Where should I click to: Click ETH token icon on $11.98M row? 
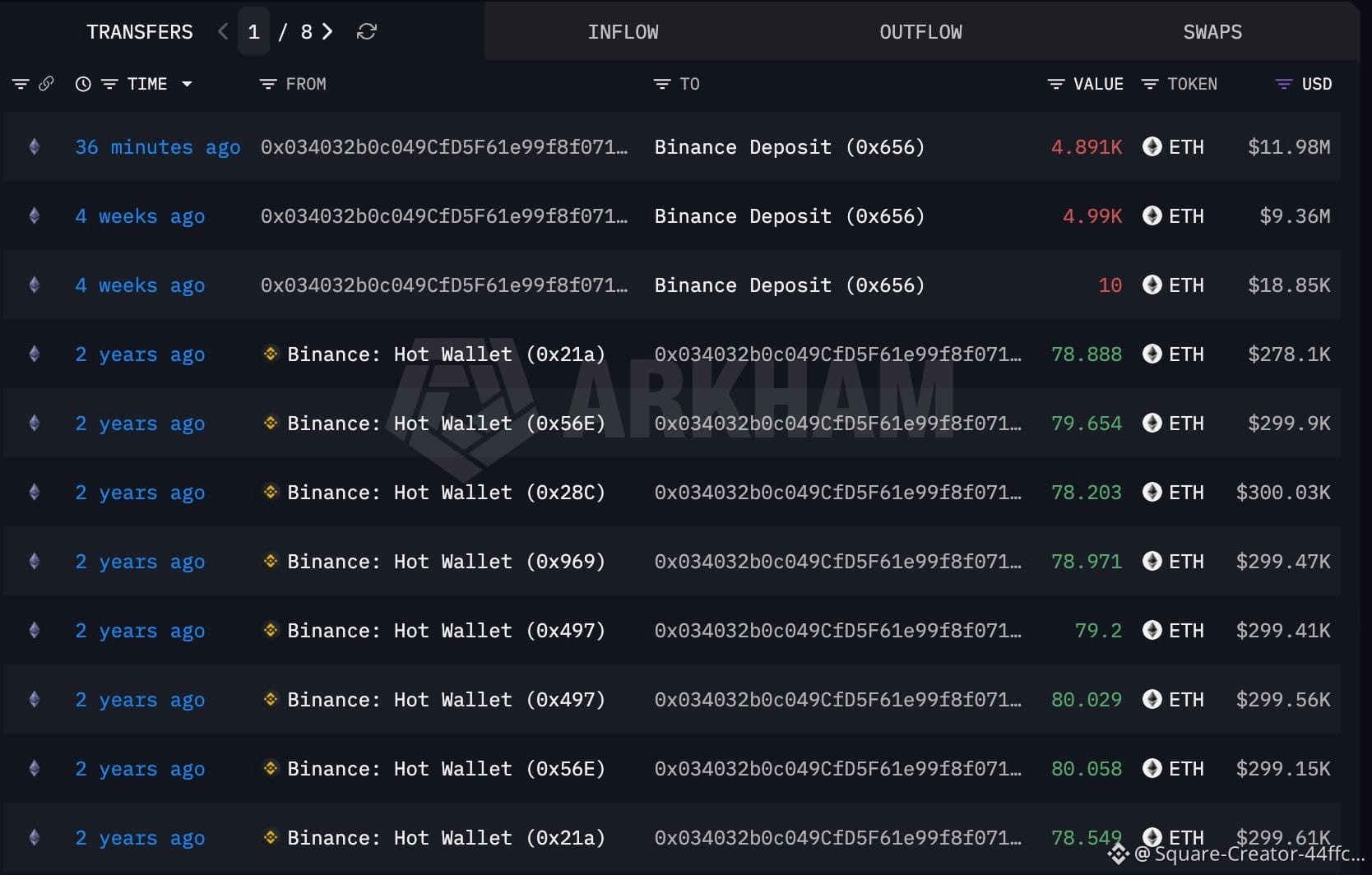point(1152,146)
